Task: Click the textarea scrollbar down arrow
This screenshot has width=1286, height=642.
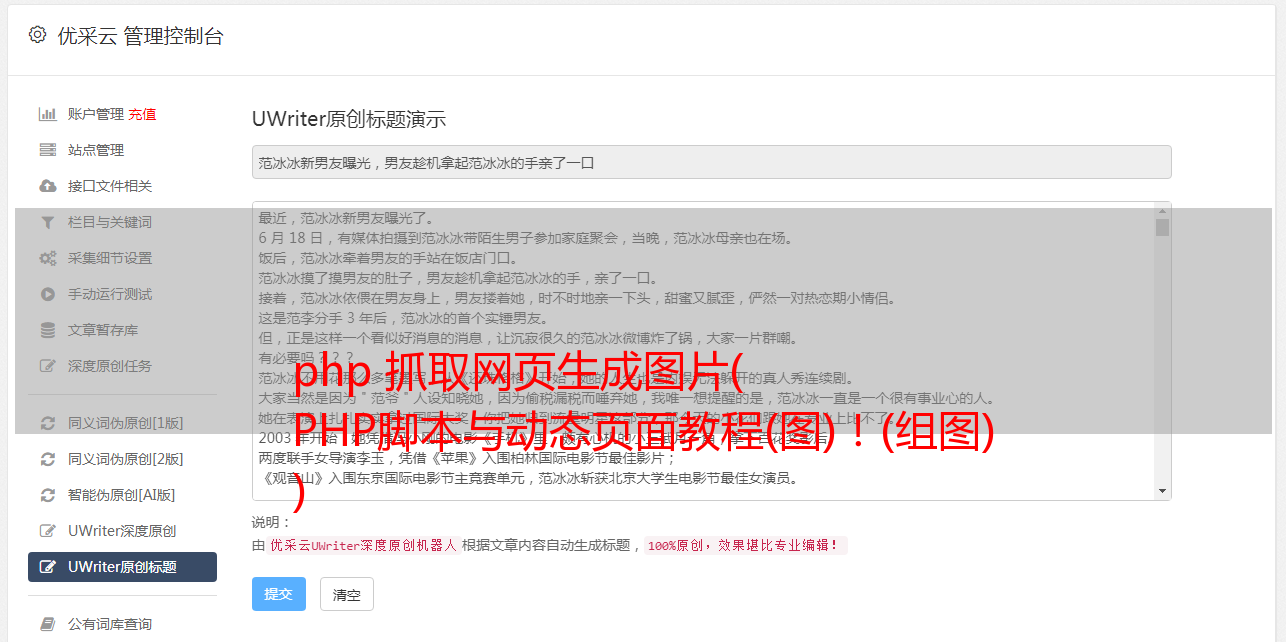Action: pos(1162,491)
